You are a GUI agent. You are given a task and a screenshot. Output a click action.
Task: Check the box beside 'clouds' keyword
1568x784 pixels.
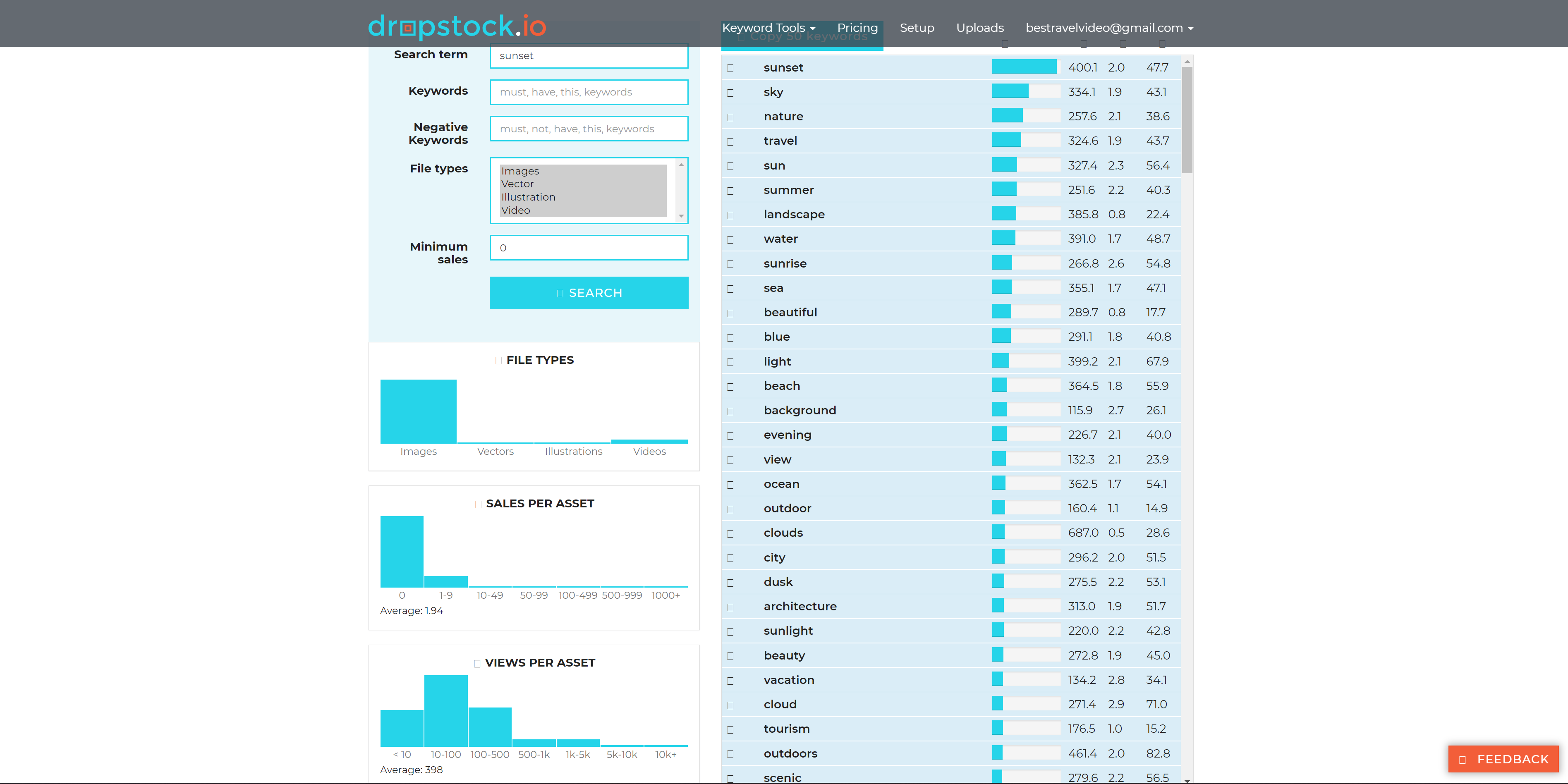730,533
